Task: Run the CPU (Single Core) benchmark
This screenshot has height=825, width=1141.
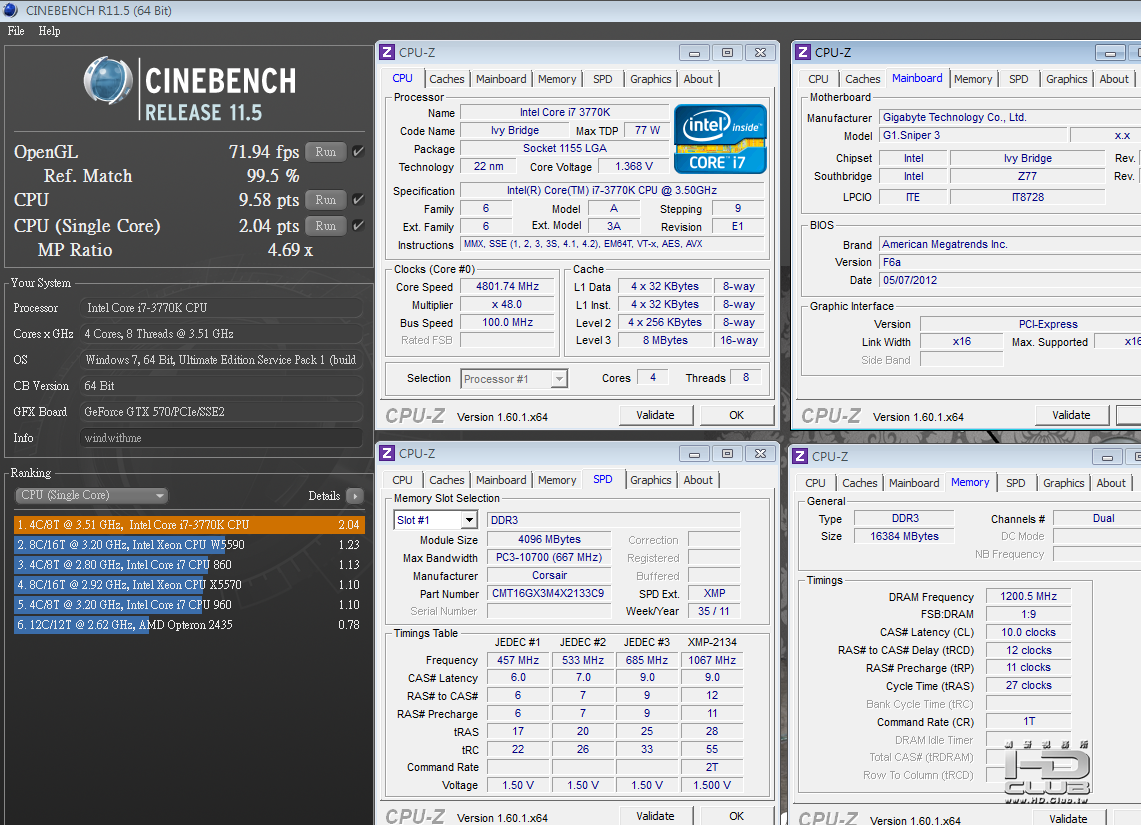Action: (x=325, y=226)
